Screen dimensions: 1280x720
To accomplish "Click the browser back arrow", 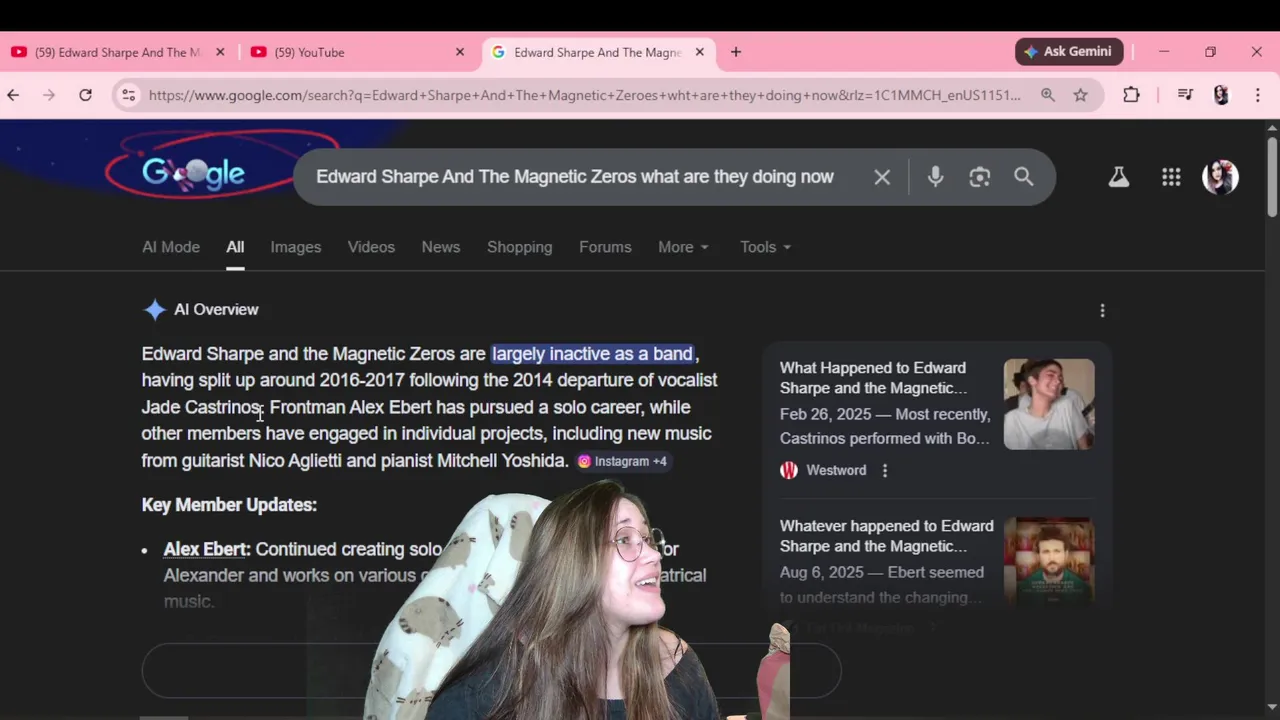I will click(13, 95).
